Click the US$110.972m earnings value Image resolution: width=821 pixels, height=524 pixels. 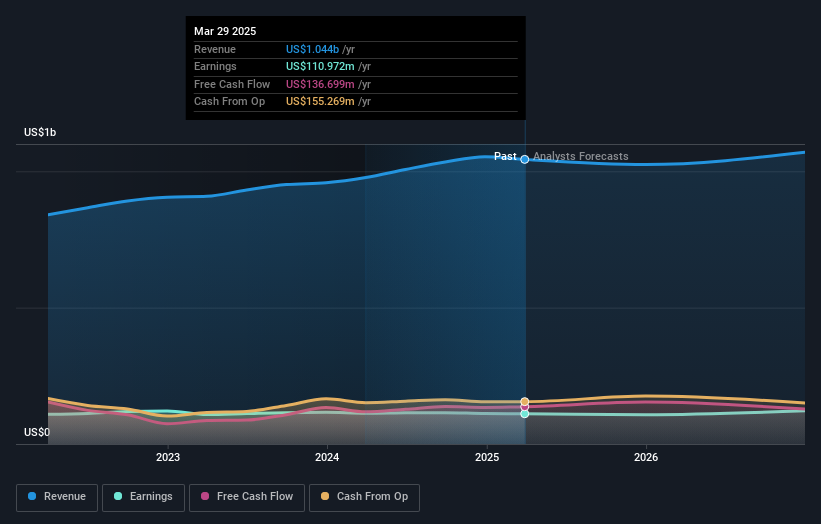(320, 66)
